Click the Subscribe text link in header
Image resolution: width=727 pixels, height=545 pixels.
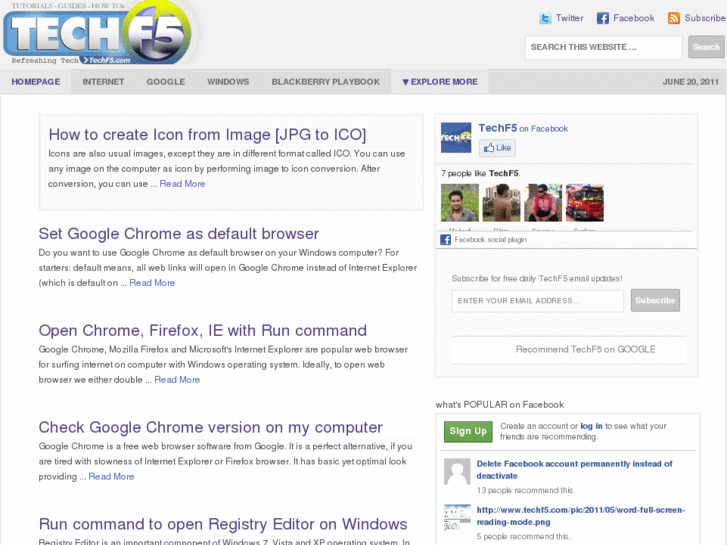coord(705,18)
